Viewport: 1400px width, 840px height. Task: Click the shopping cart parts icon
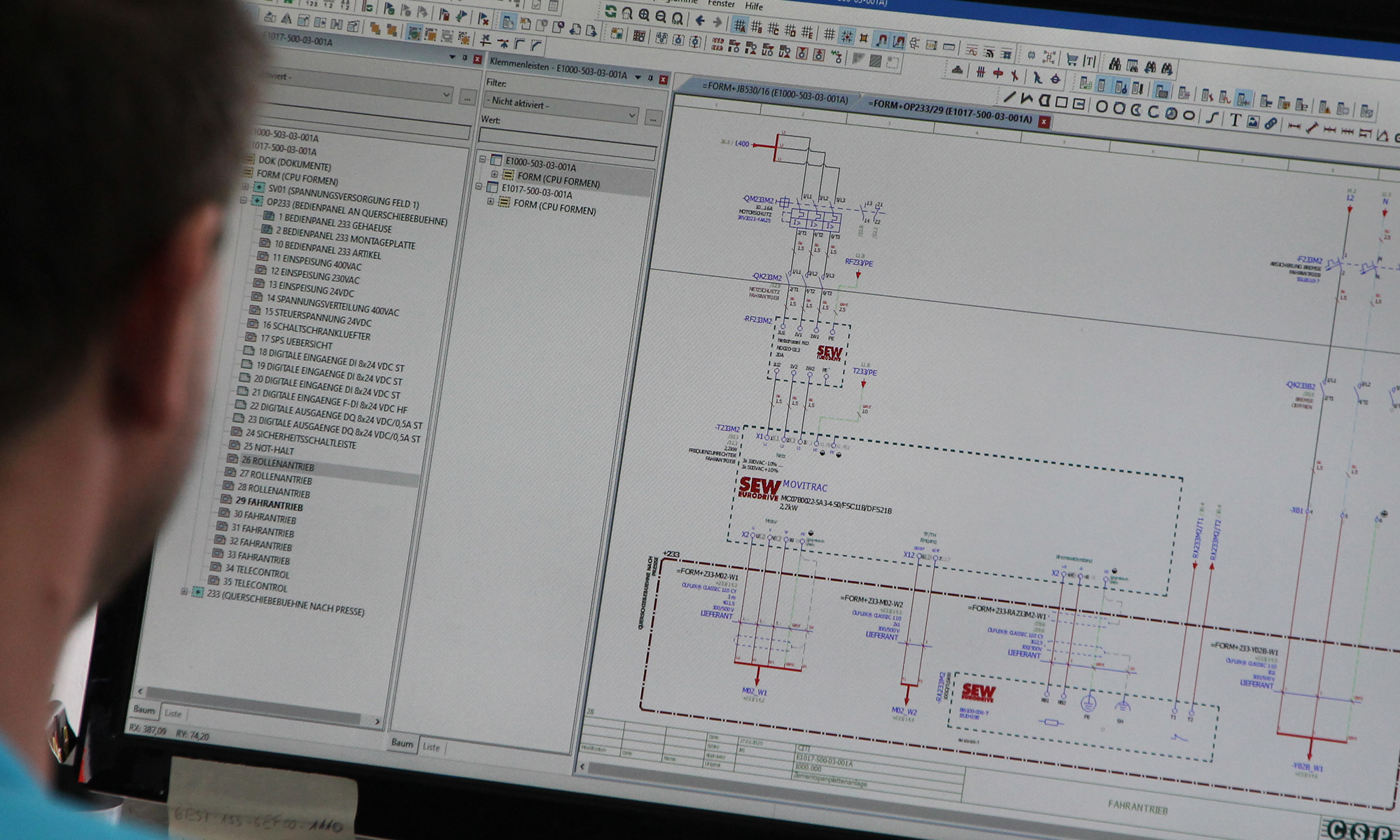tap(1072, 59)
